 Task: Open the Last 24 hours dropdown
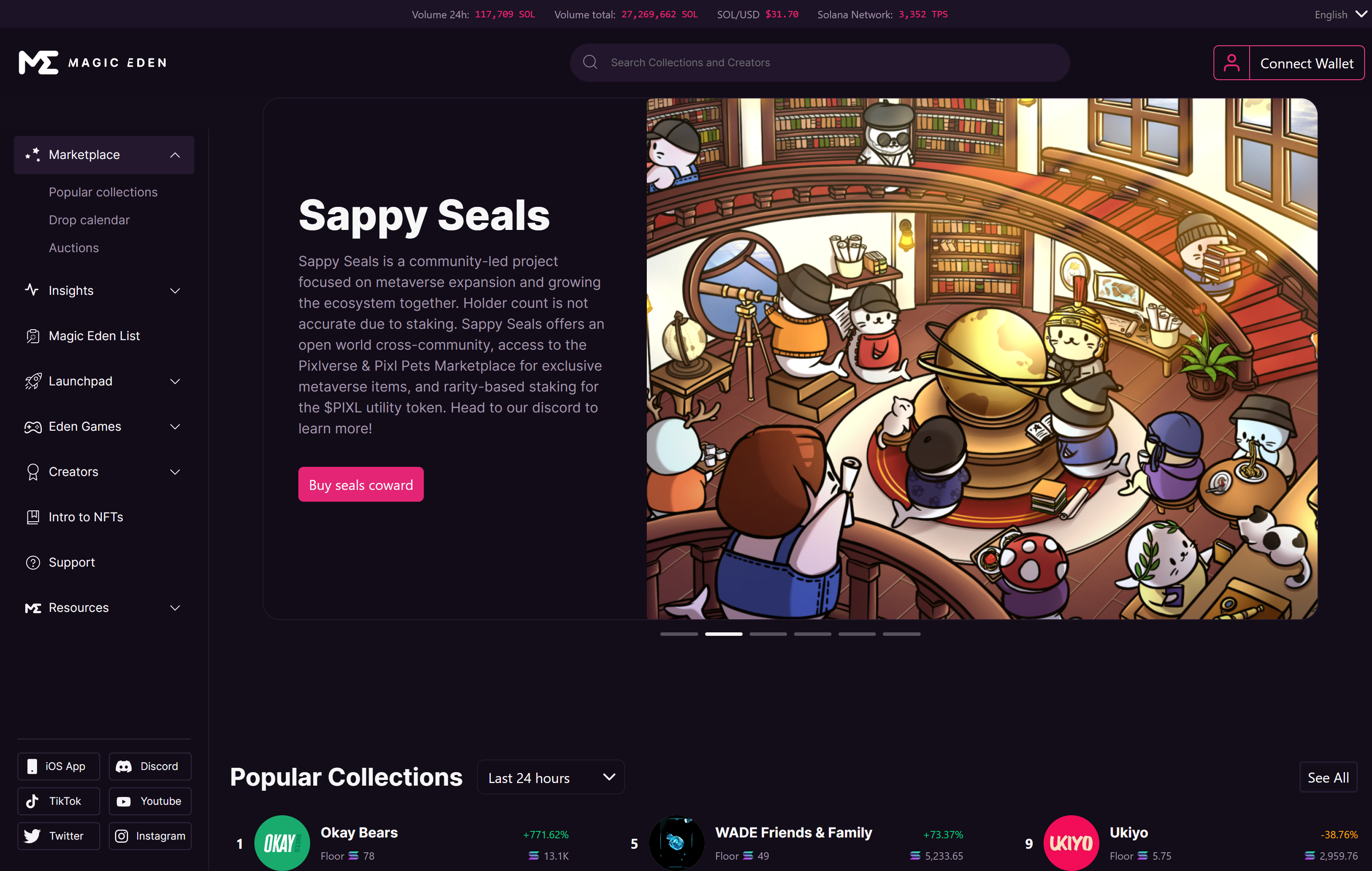pyautogui.click(x=551, y=777)
